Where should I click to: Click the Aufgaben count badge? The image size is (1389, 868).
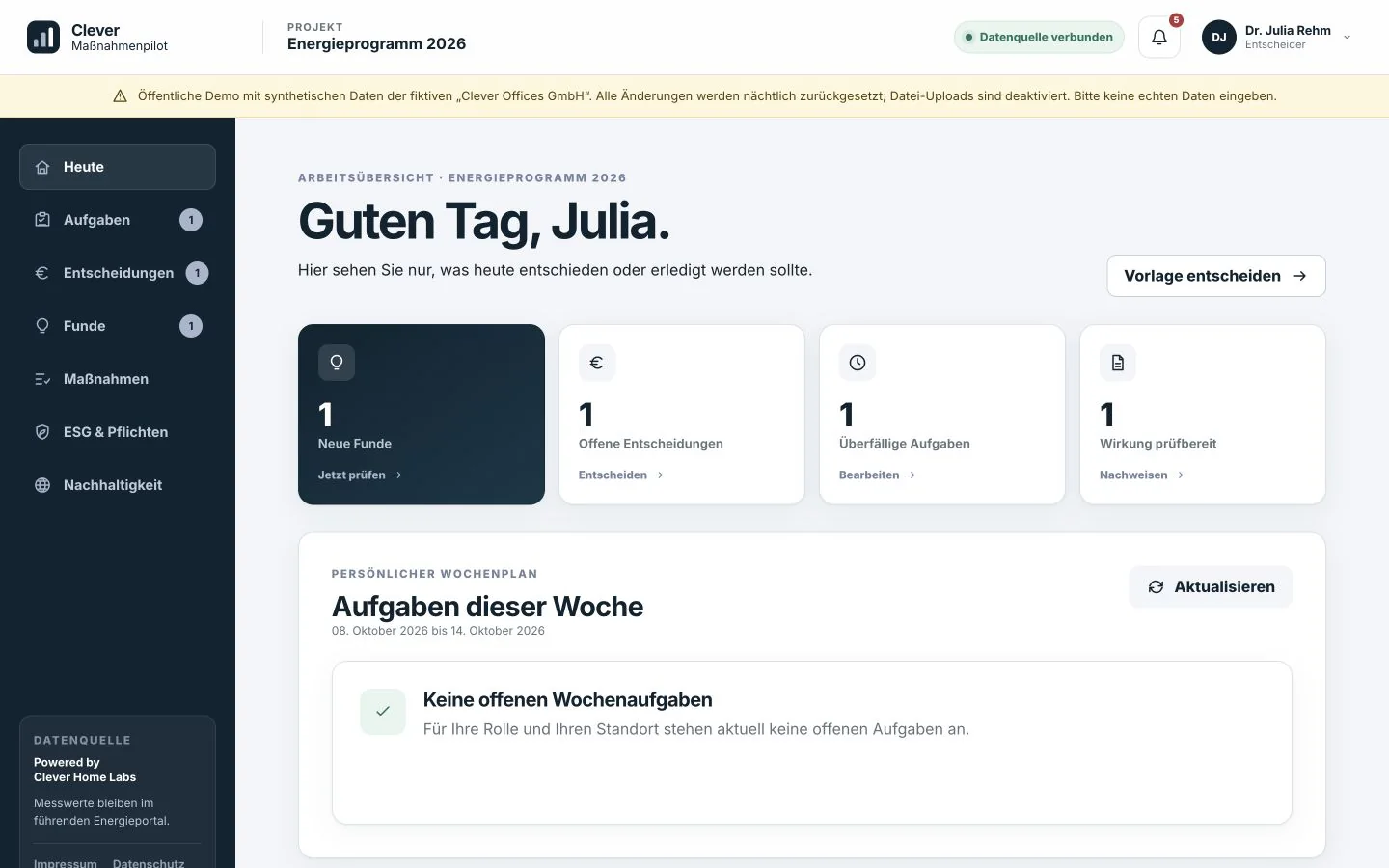191,220
